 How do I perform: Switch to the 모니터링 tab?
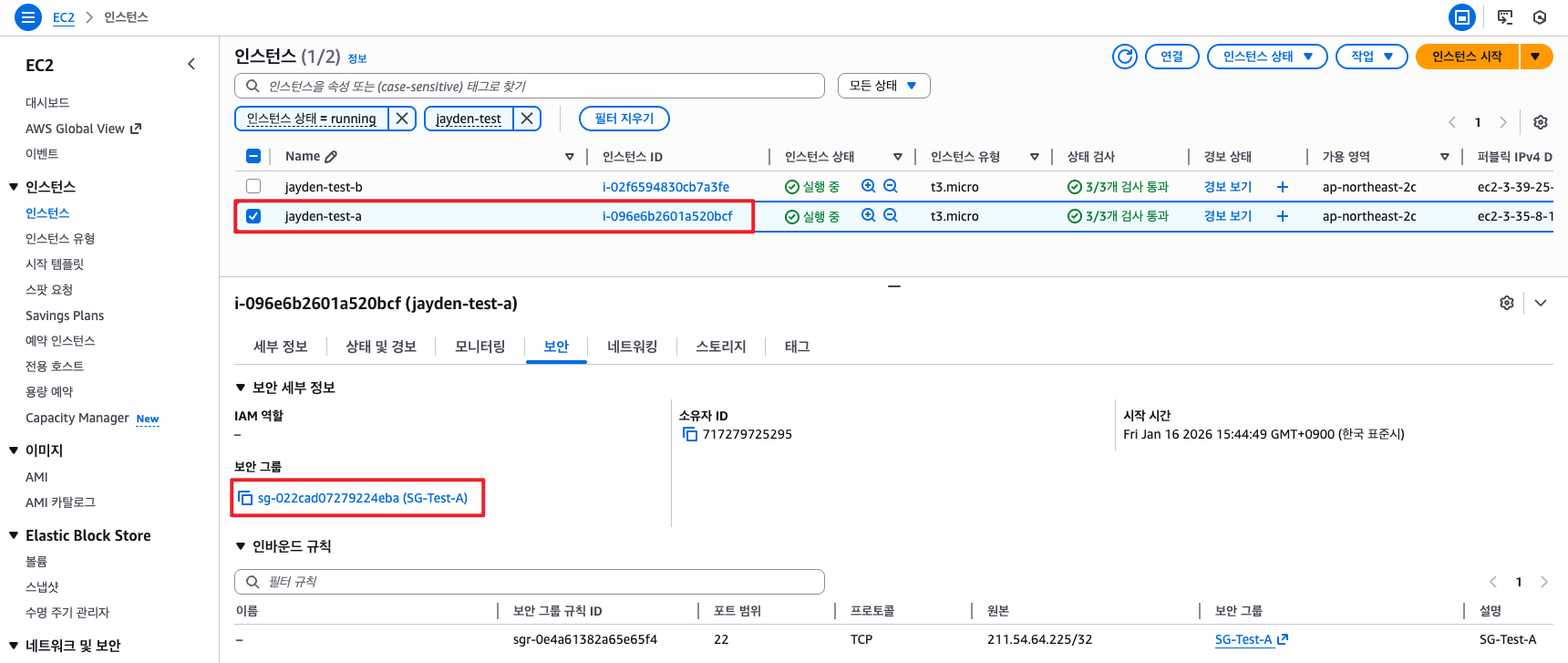(x=480, y=347)
